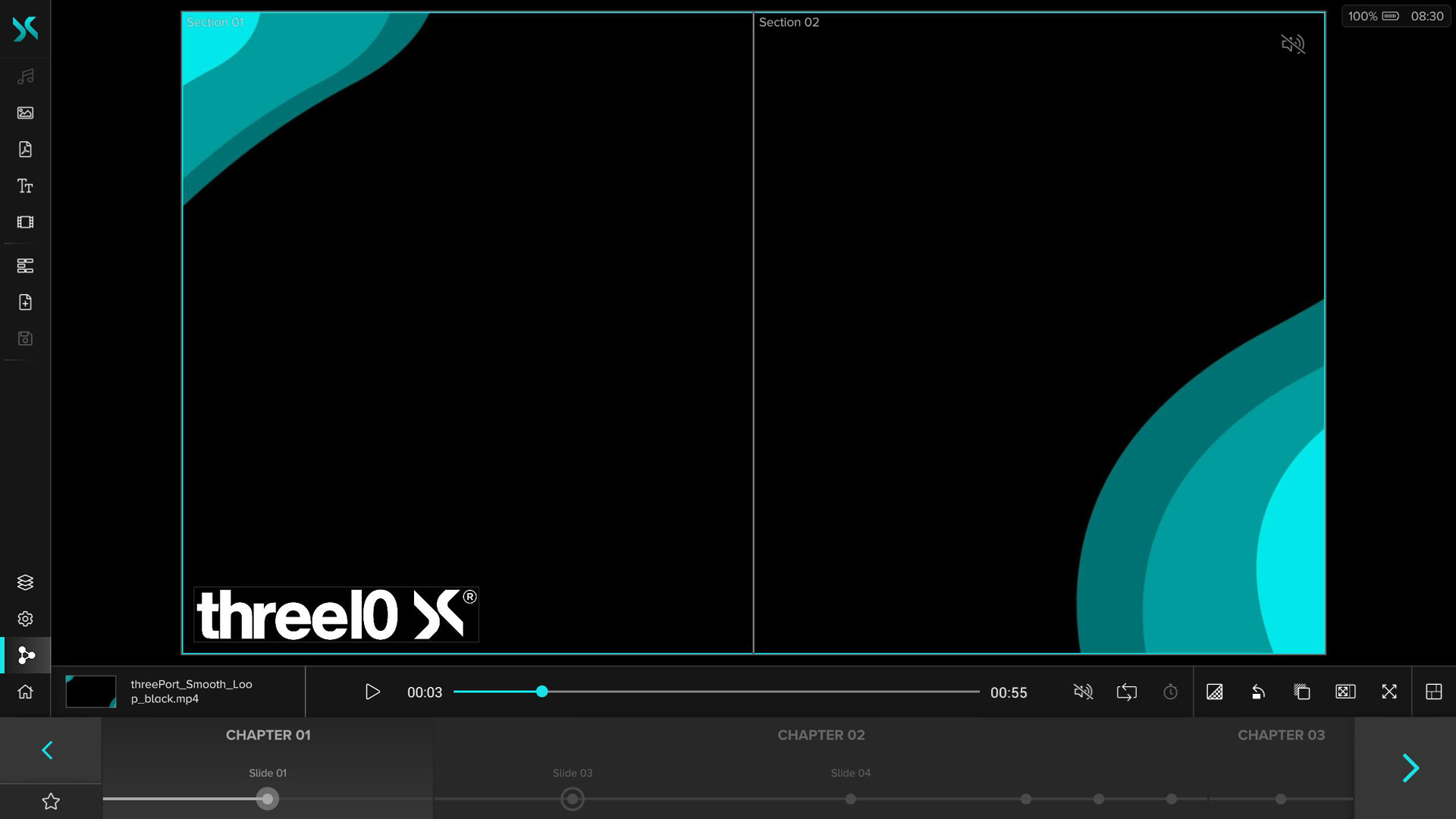Viewport: 1456px width, 819px height.
Task: Select the CHAPTER 02 tab
Action: point(821,735)
